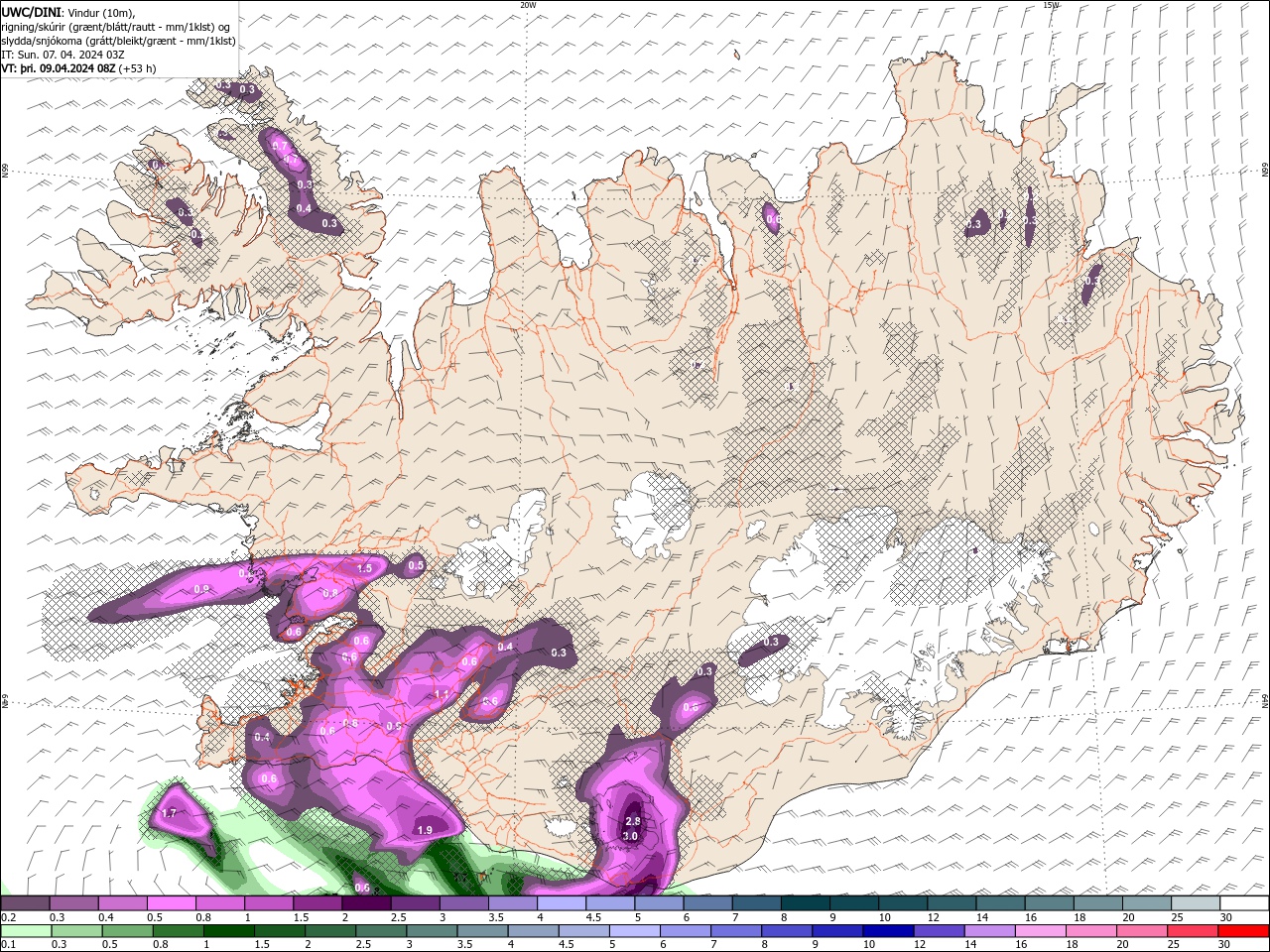Click the "3.0" precipitation value on the map
Screen dimensions: 1270x952
point(630,836)
